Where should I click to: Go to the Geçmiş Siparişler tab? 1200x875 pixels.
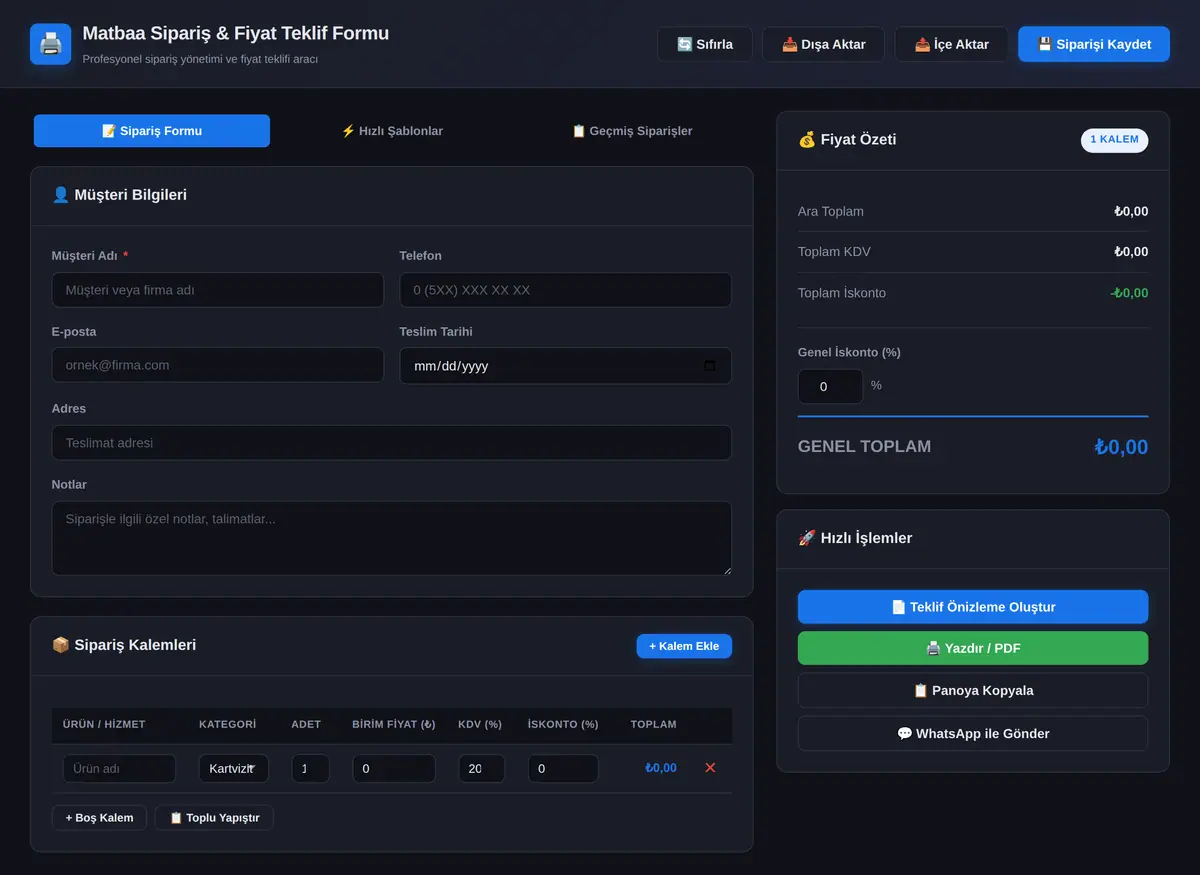632,131
